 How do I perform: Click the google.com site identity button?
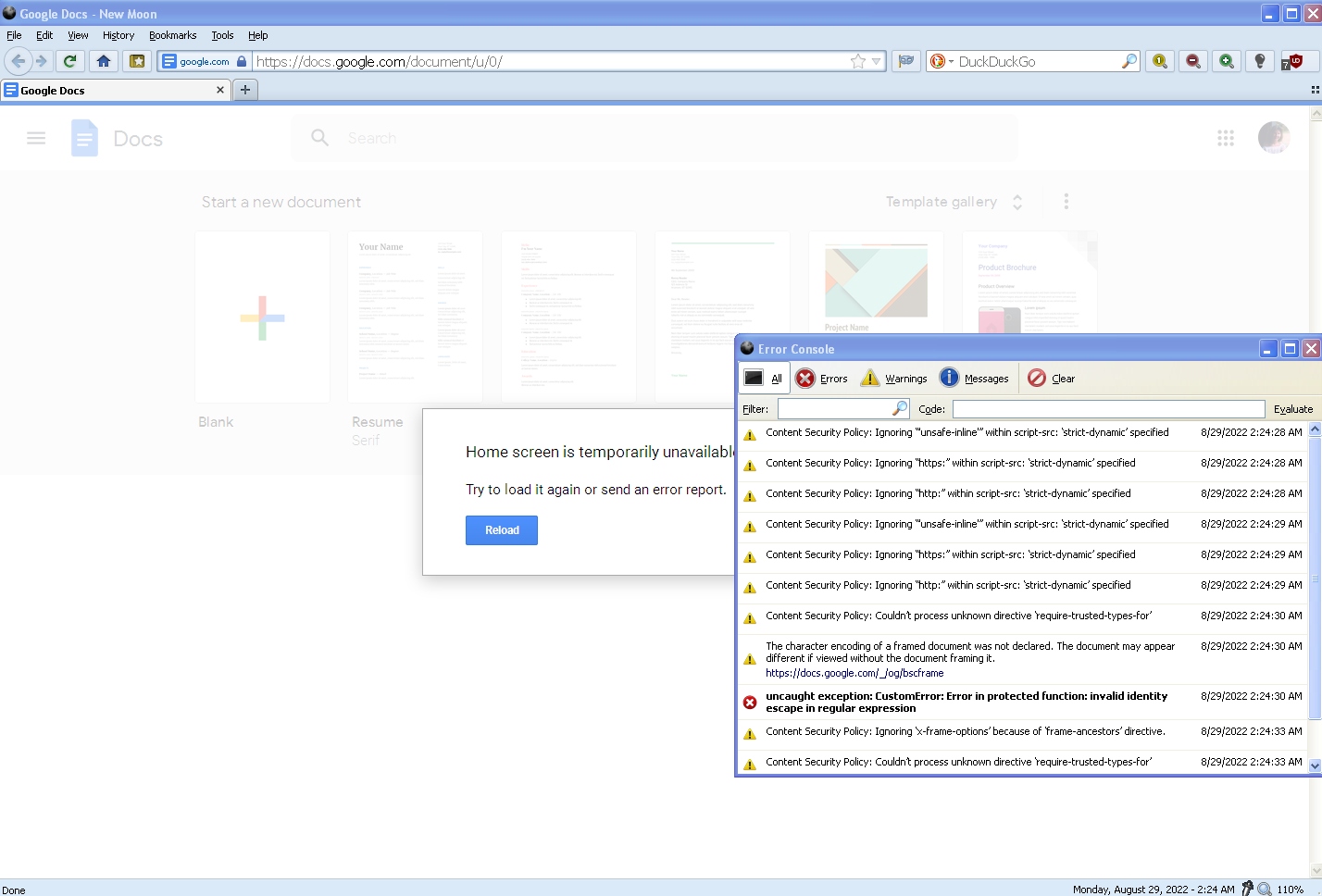[205, 61]
